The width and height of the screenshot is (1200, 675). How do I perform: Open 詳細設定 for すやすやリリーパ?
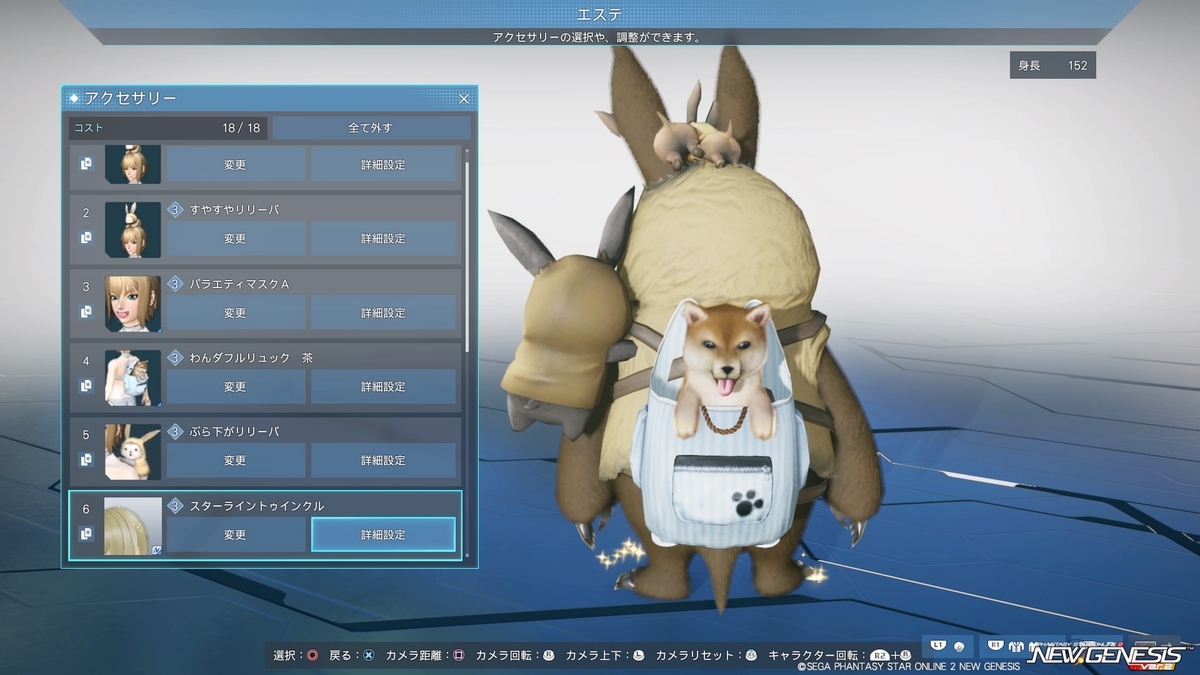click(x=383, y=239)
